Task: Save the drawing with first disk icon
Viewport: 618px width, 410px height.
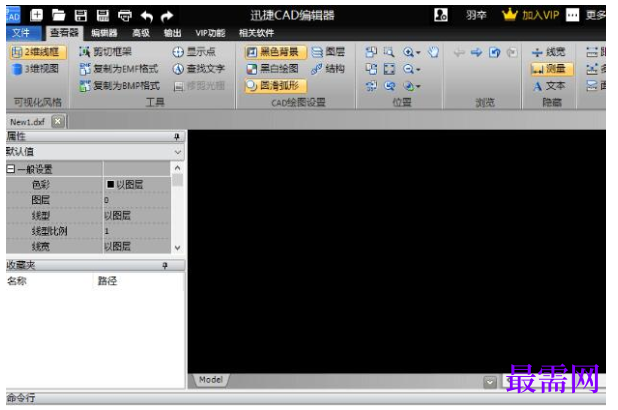Action: [x=81, y=15]
